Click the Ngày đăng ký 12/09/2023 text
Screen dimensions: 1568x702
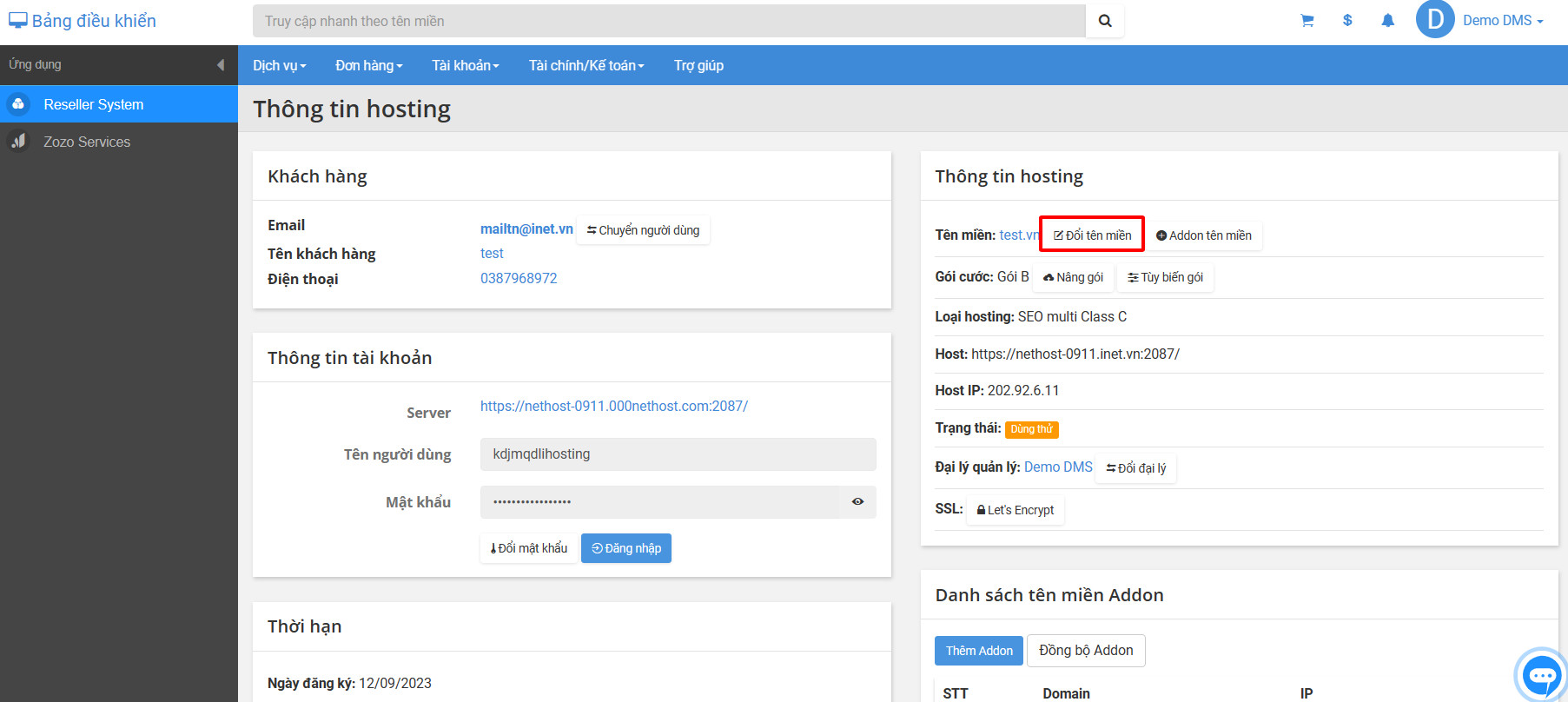pos(349,683)
